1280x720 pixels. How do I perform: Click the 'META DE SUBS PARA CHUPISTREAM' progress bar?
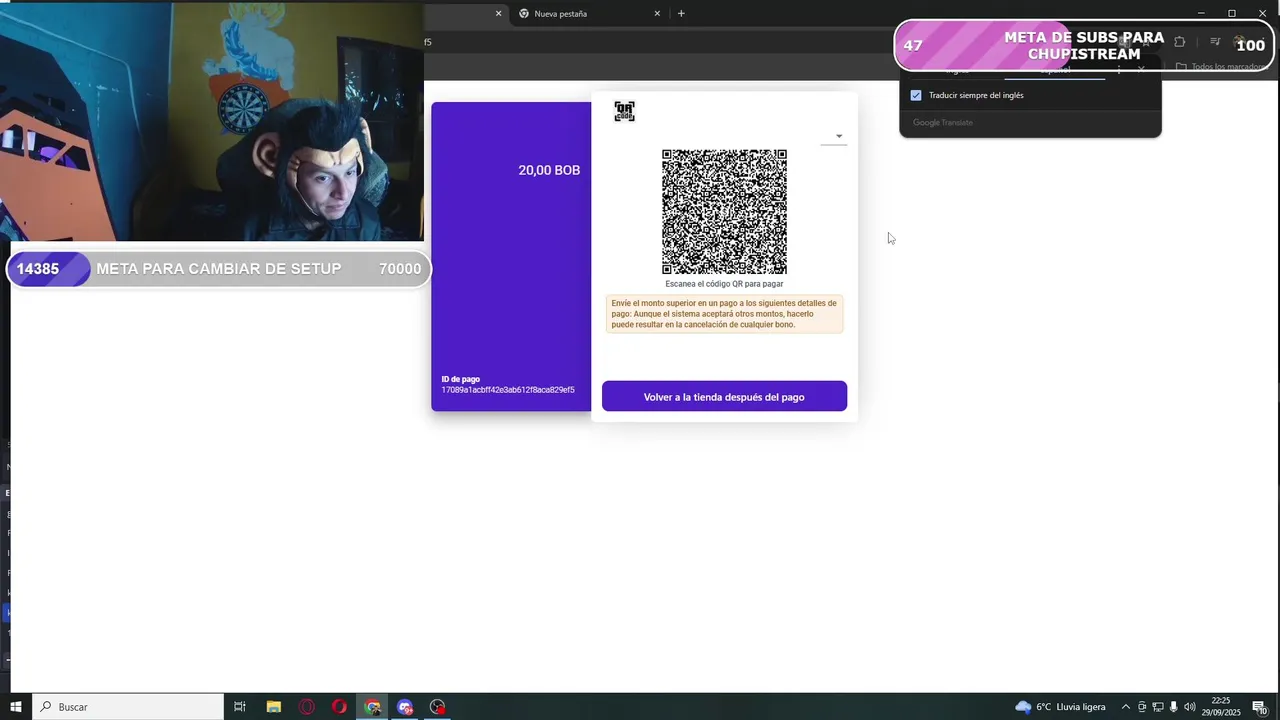[x=1083, y=45]
